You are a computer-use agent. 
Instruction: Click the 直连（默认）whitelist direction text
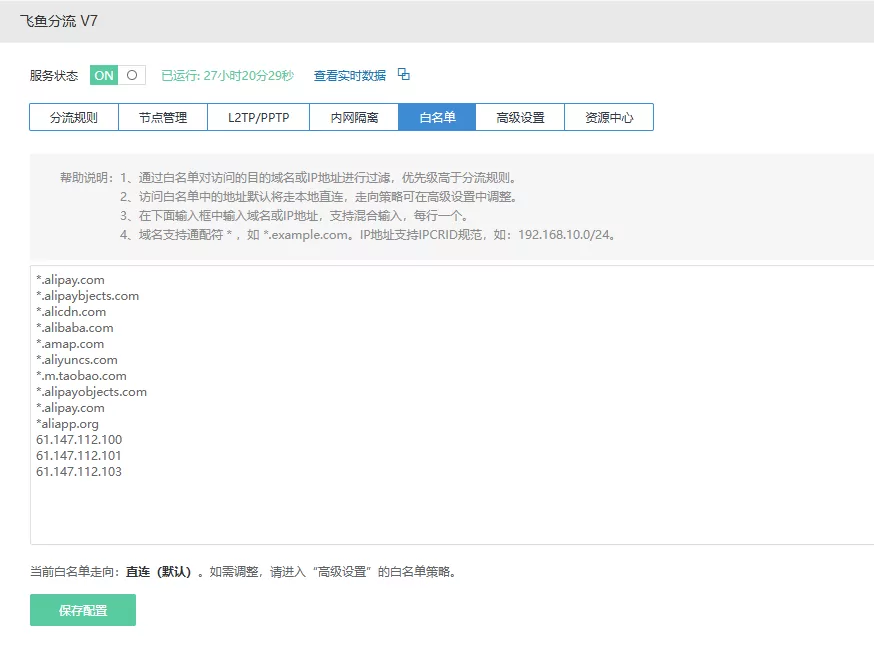pos(159,572)
